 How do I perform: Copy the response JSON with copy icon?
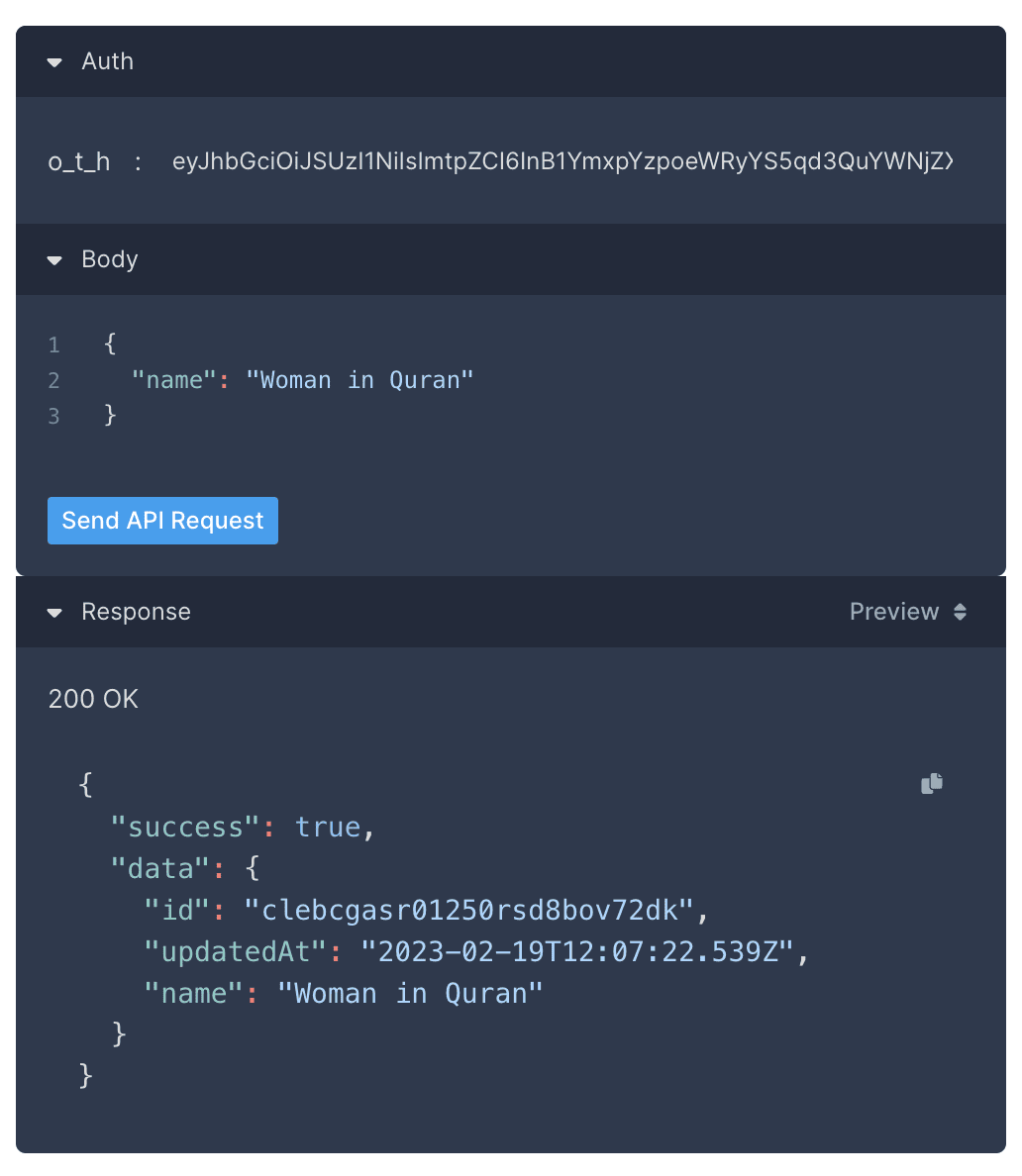[932, 784]
